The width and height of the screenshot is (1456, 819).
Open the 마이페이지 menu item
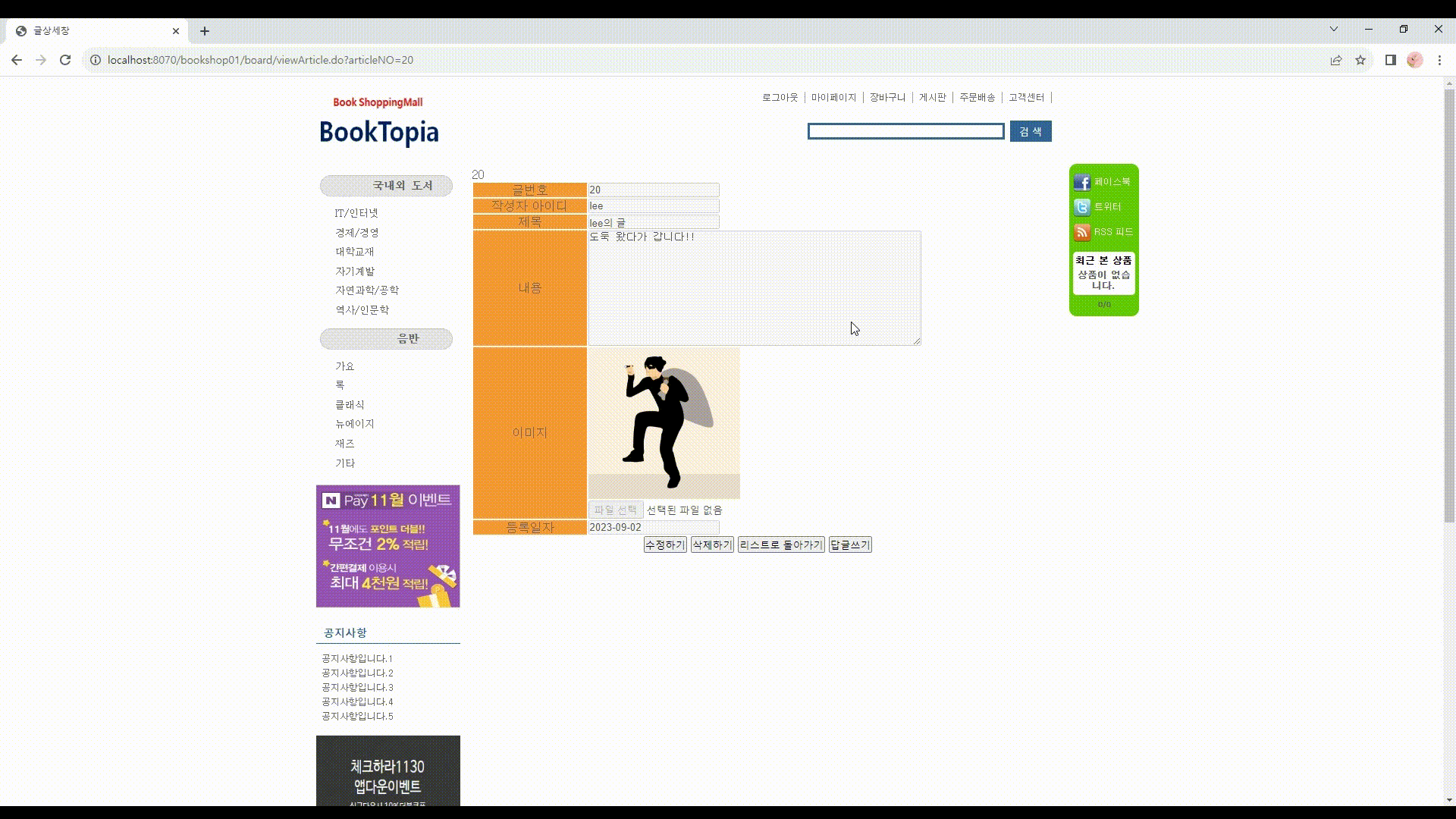(x=832, y=97)
